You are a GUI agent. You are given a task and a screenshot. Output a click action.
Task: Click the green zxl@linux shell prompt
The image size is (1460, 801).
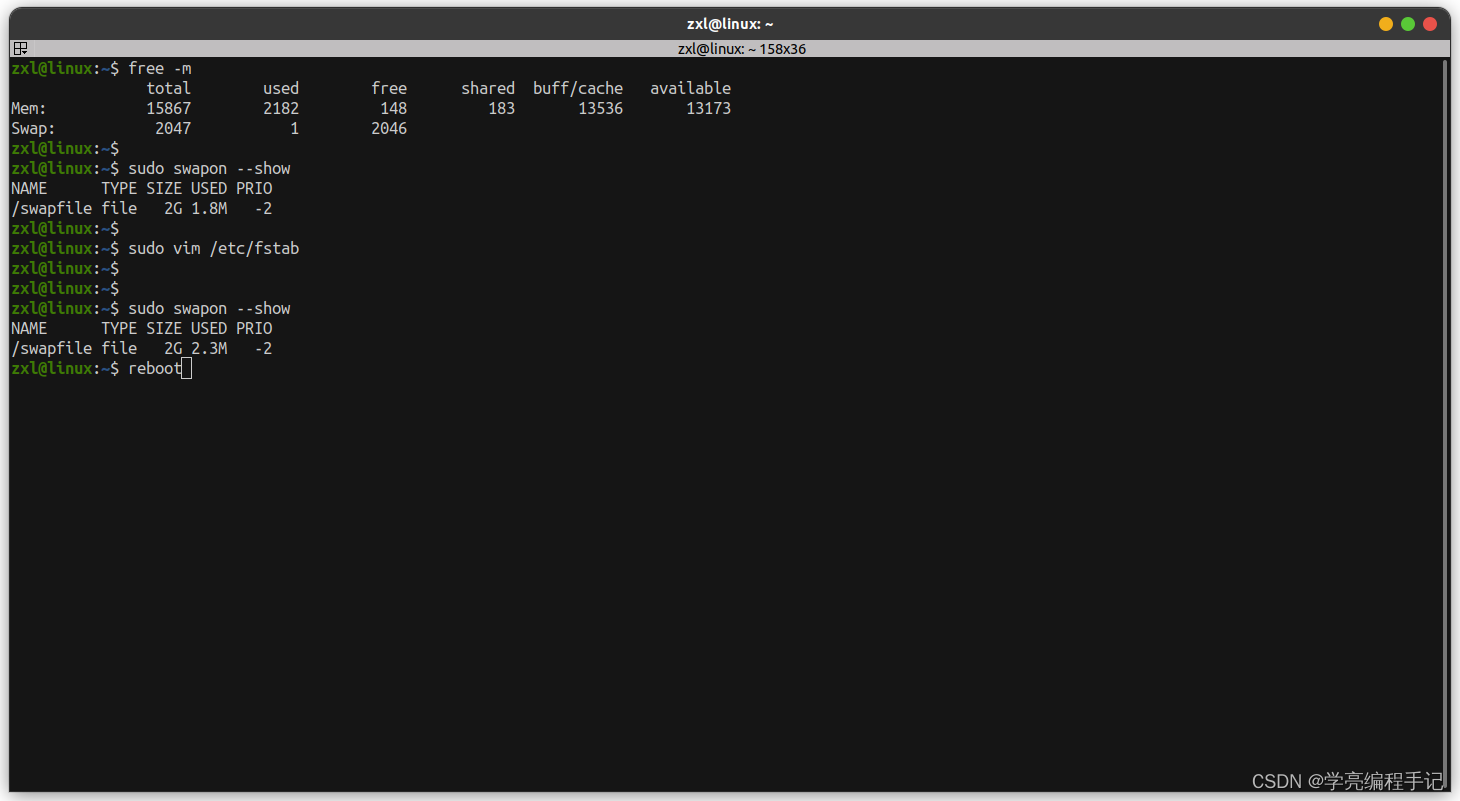51,368
